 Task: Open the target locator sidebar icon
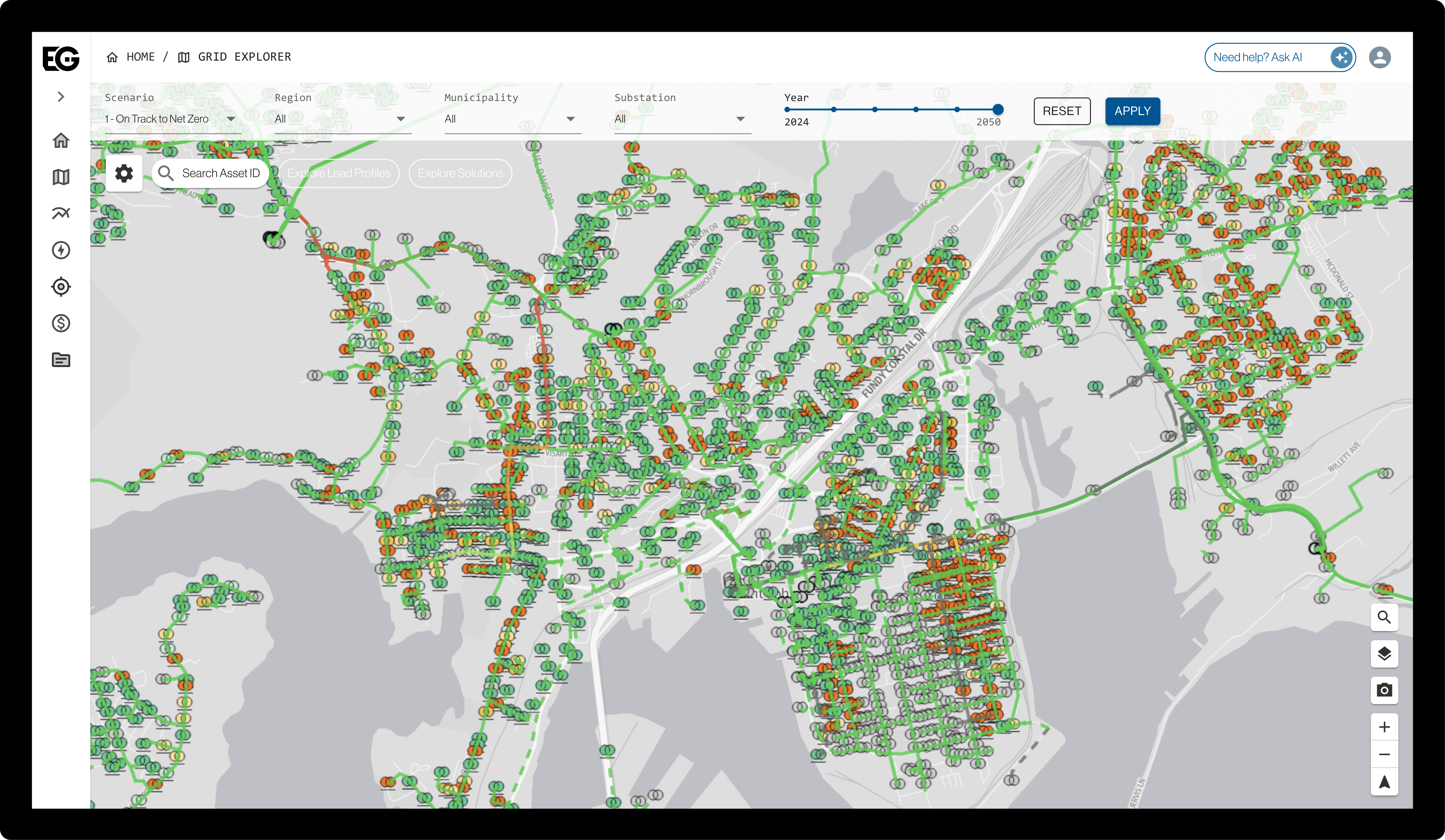pos(61,287)
